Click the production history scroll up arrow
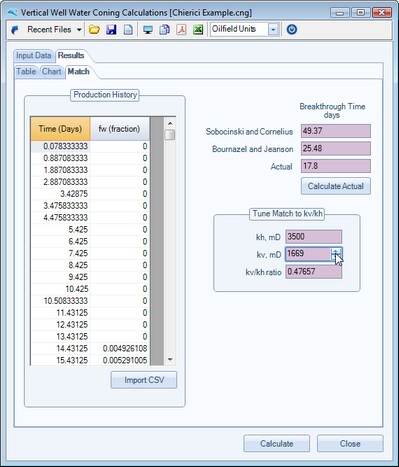Screen dimensions: 399x467 tap(170, 123)
